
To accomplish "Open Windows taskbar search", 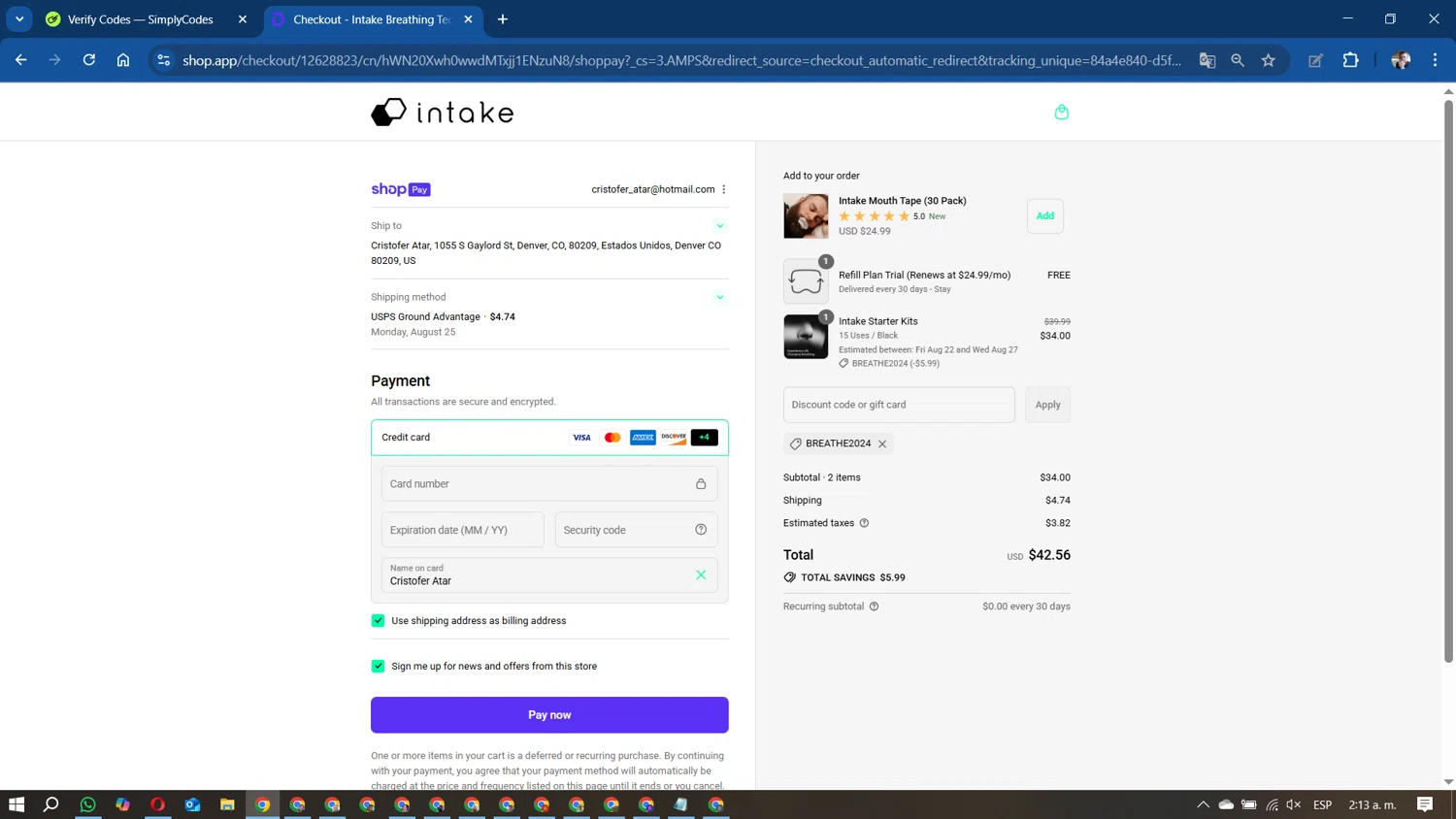I will (51, 804).
